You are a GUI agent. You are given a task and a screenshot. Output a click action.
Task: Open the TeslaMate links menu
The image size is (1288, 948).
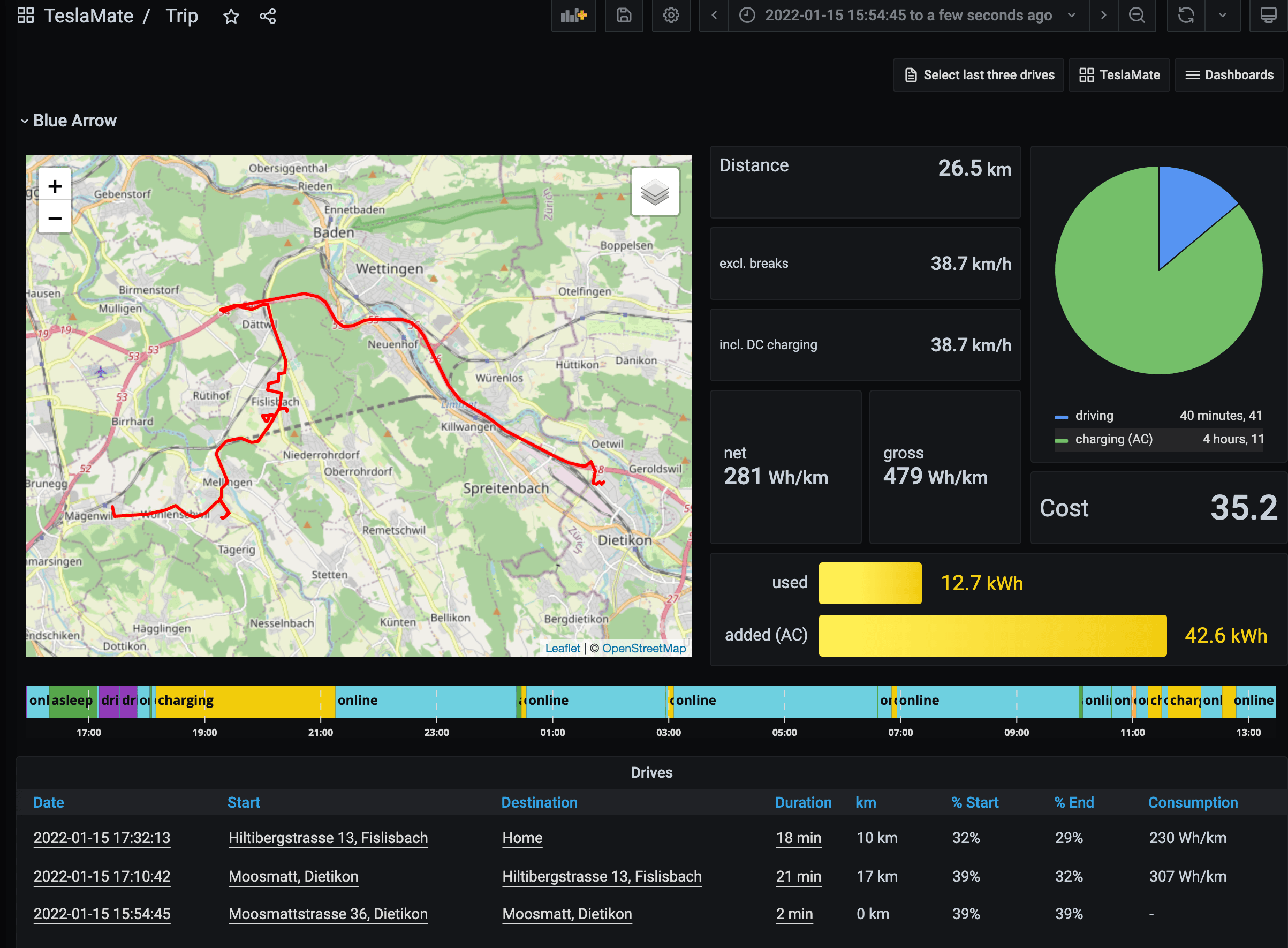[1119, 75]
